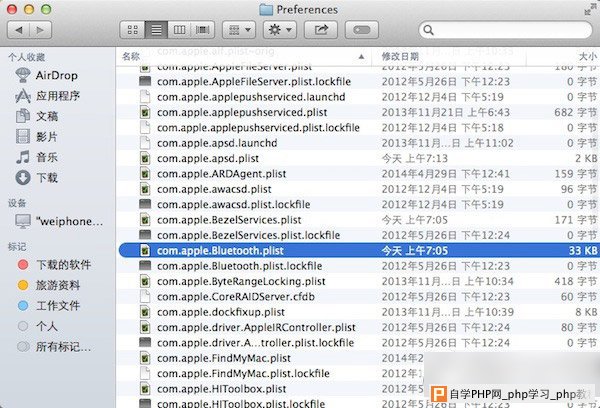Click the com.apple.CoreRAIDServer.cfdb file icon
Image resolution: width=600 pixels, height=408 pixels.
[145, 297]
